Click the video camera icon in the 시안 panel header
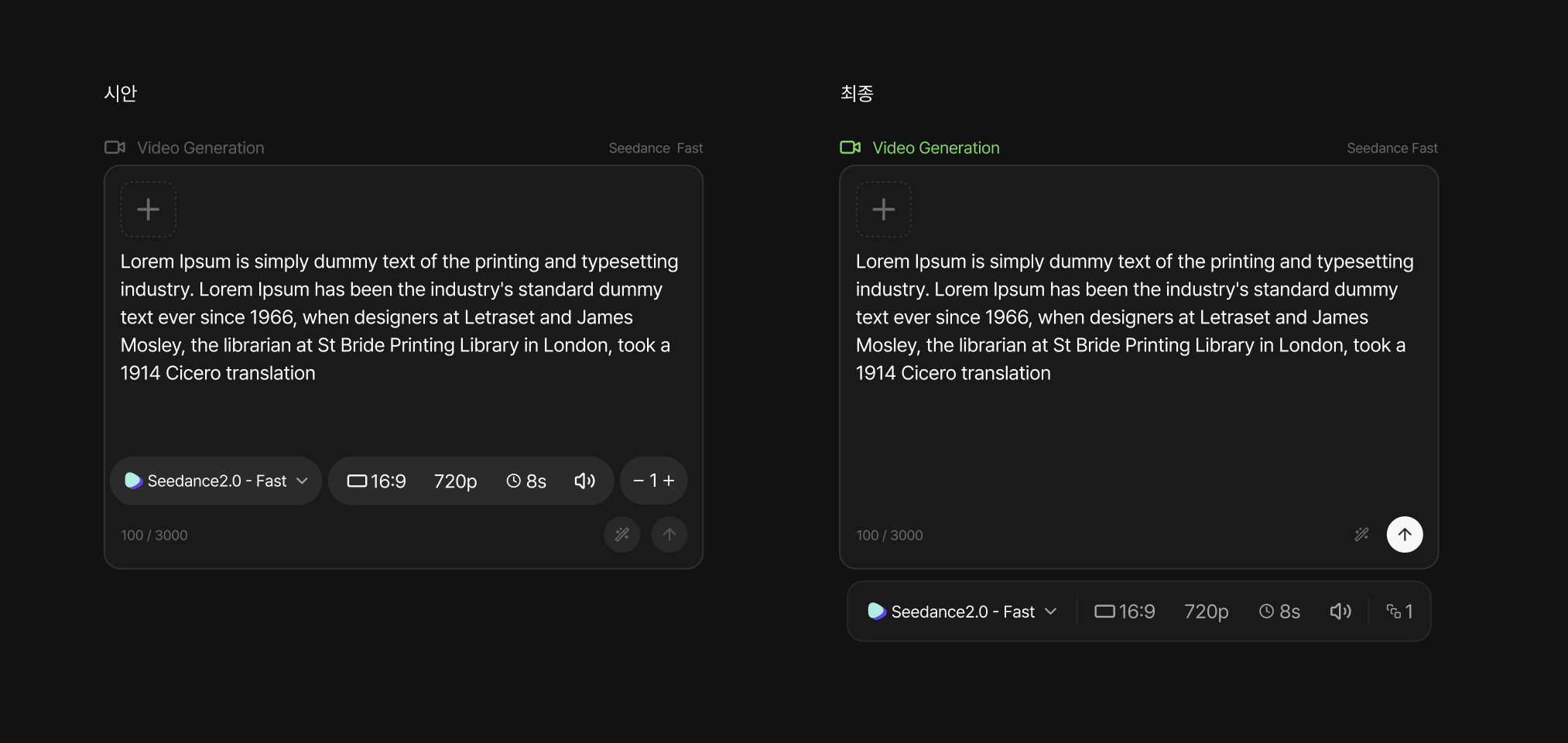 (x=115, y=147)
